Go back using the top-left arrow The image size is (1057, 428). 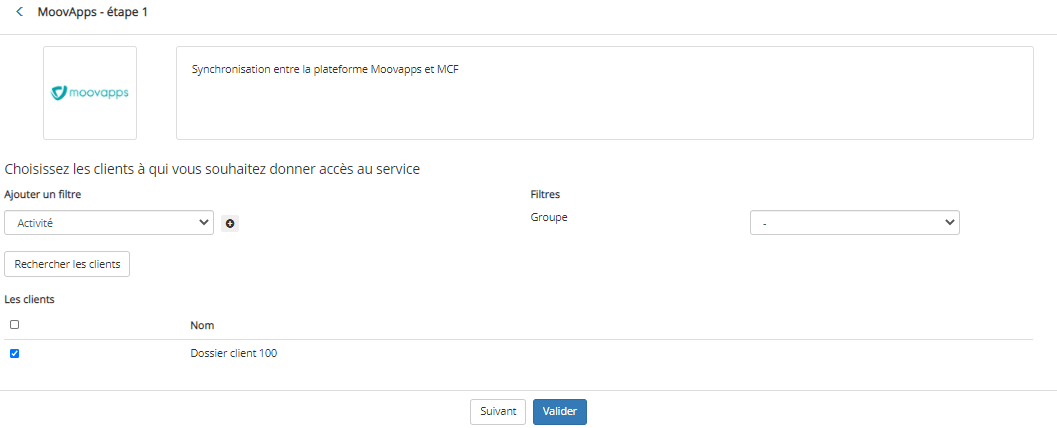click(x=19, y=12)
